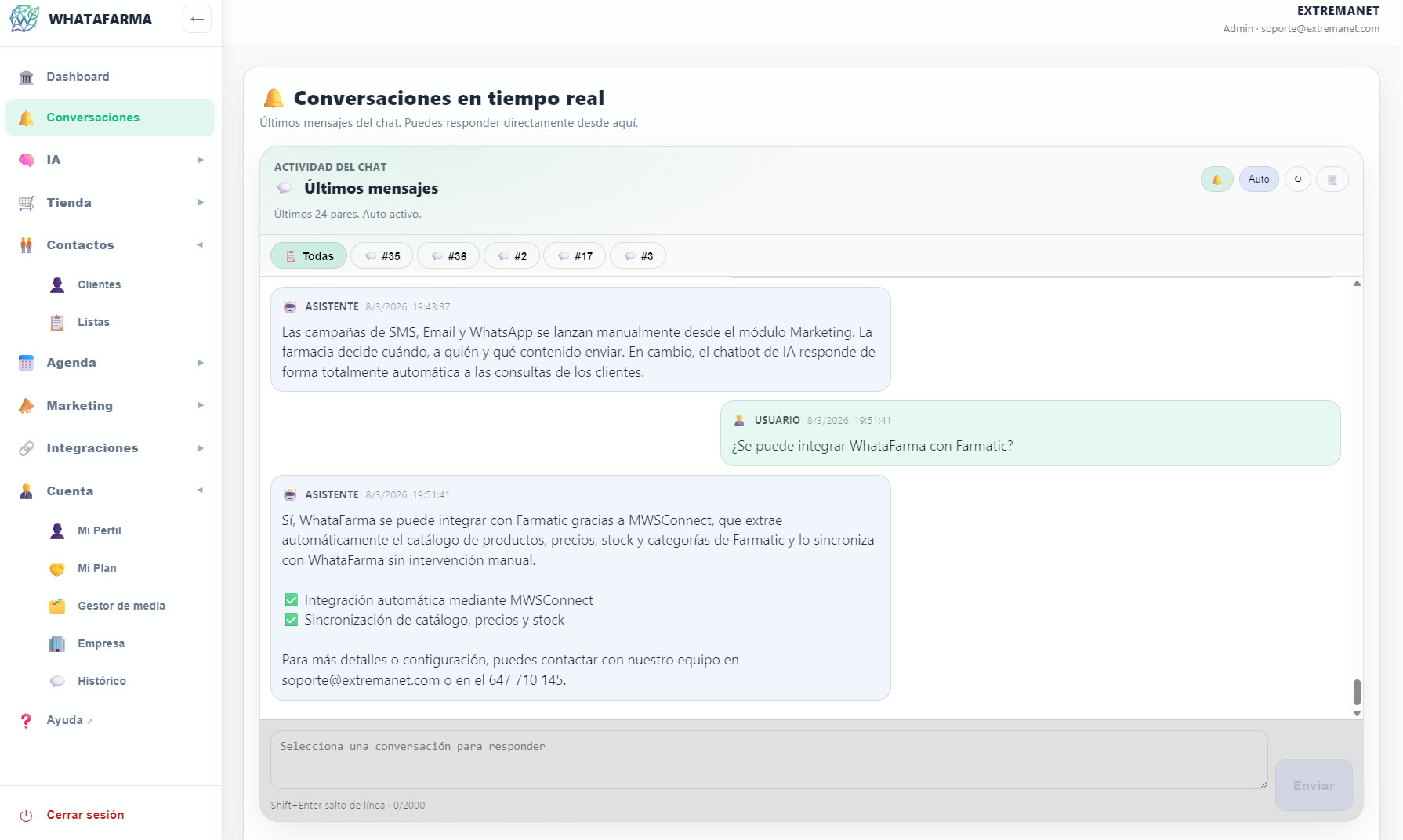Screen dimensions: 1403x840
Task: Open Dashboard from the sidebar
Action: (x=78, y=77)
